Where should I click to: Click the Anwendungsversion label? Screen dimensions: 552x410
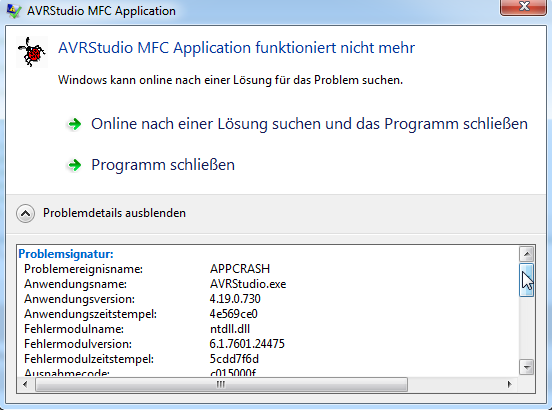pos(80,299)
